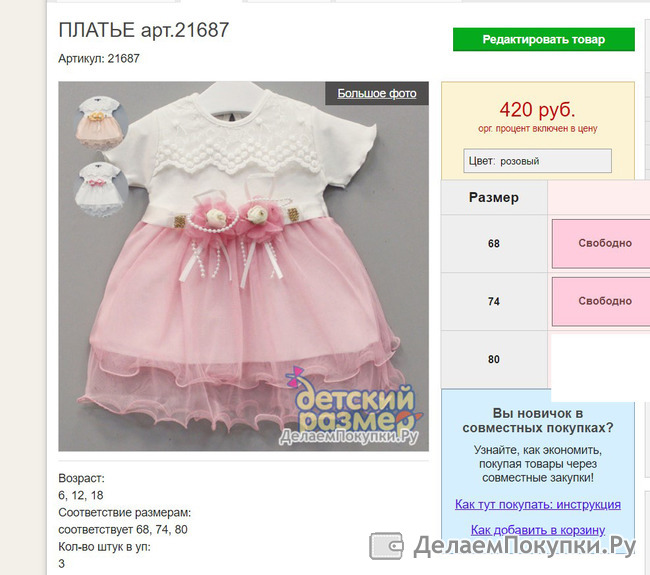Open the Большое фото link
Viewport: 650px width, 575px height.
pyautogui.click(x=376, y=93)
